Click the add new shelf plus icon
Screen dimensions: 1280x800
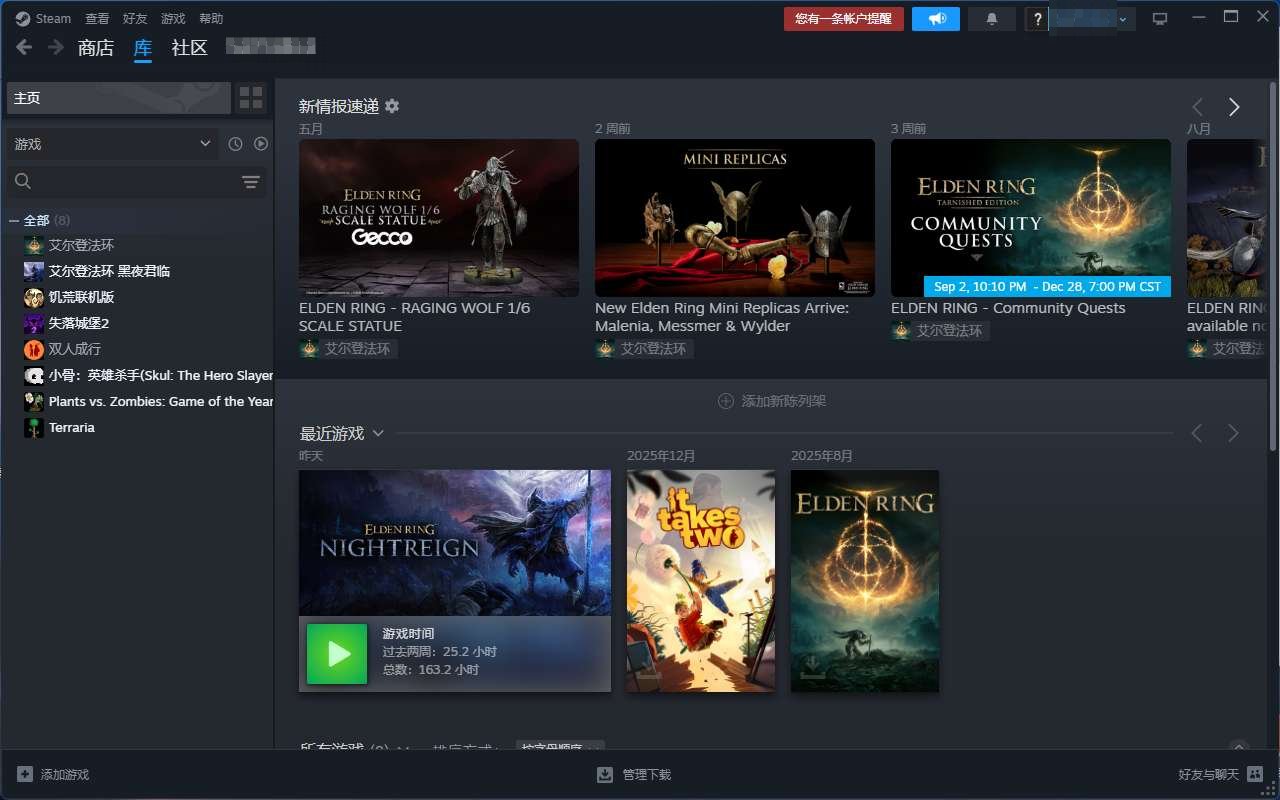pos(726,401)
